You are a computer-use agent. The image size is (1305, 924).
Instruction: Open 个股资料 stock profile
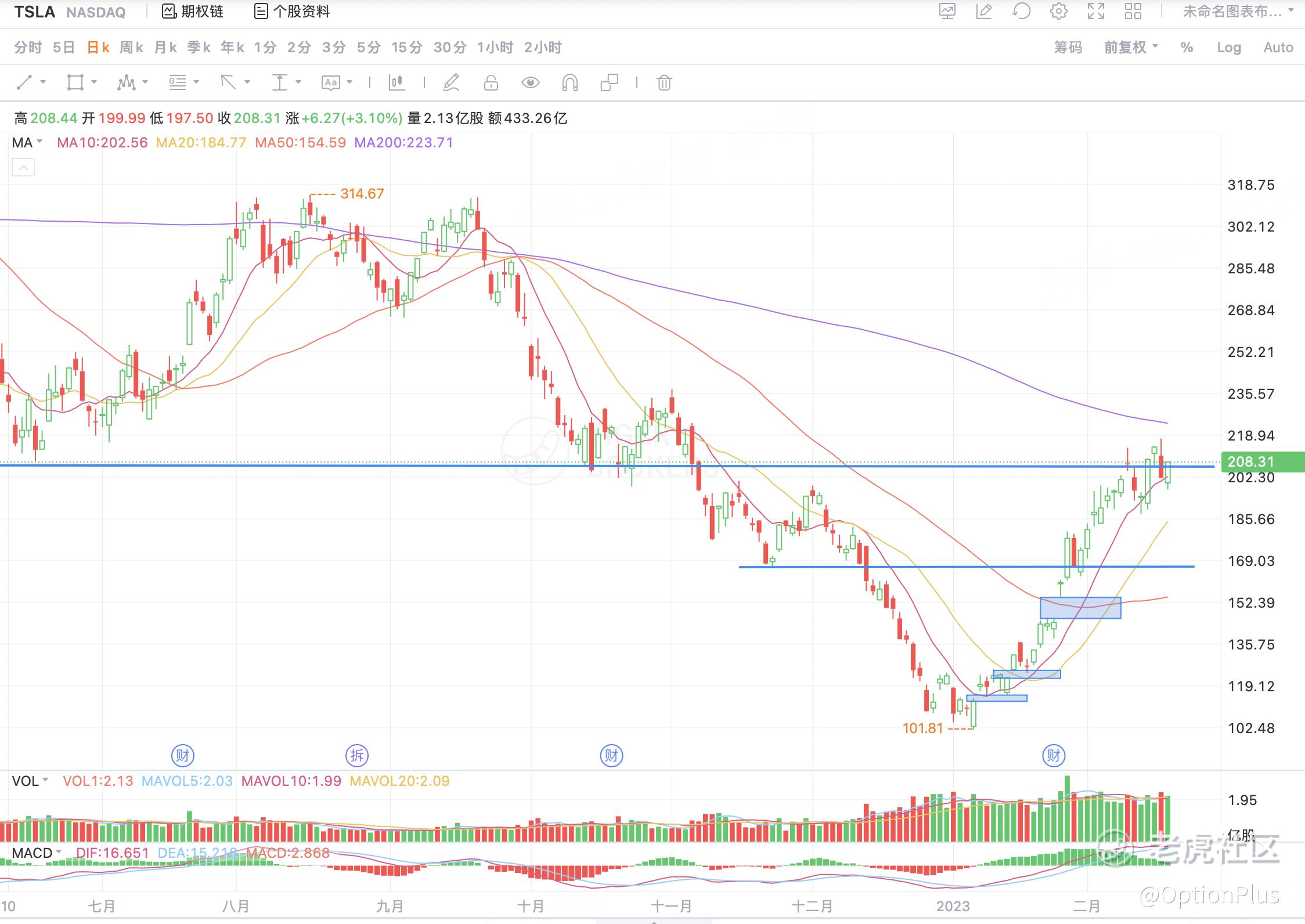click(x=293, y=12)
